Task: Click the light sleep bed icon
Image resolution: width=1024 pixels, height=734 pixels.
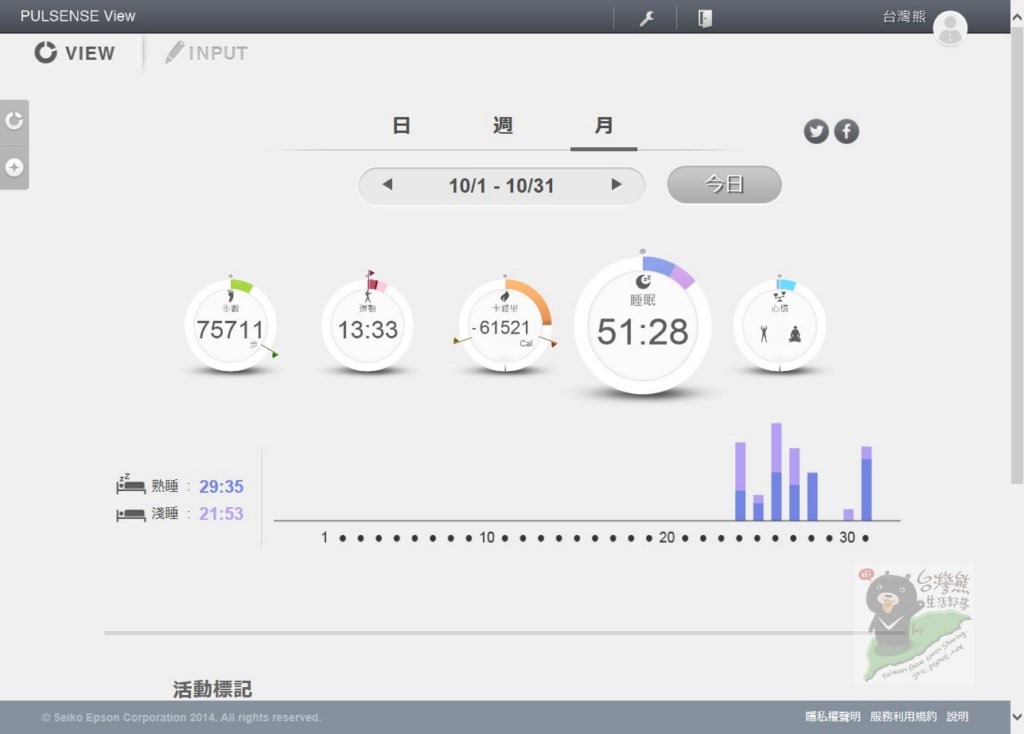Action: coord(131,515)
